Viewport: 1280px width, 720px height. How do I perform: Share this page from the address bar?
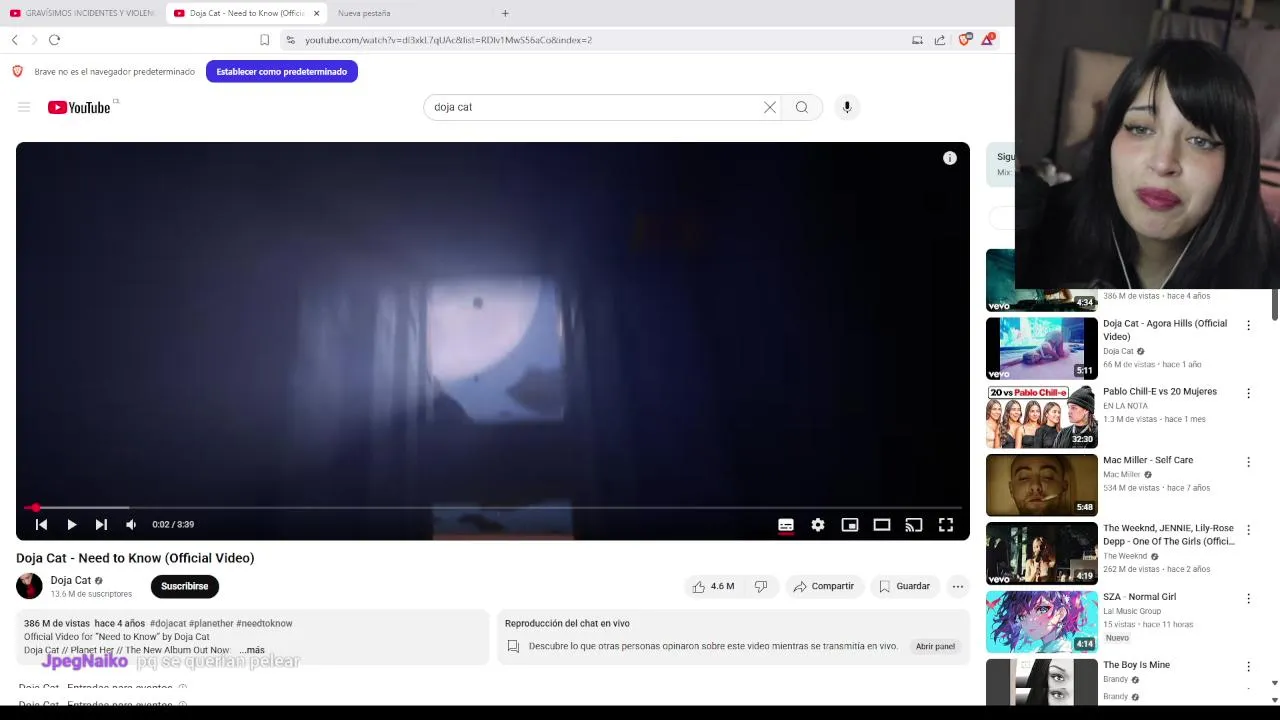(940, 40)
